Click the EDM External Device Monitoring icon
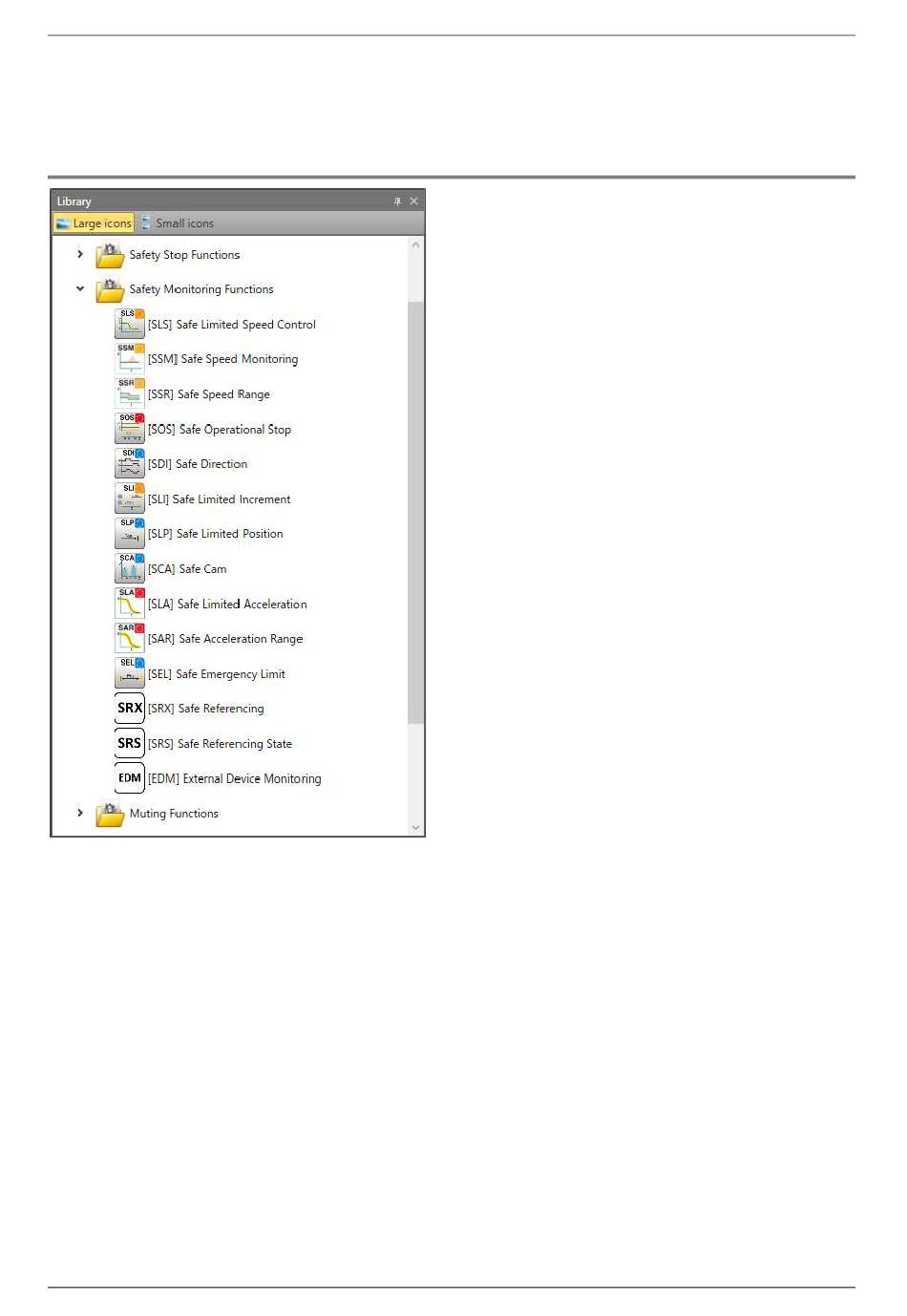 (129, 777)
